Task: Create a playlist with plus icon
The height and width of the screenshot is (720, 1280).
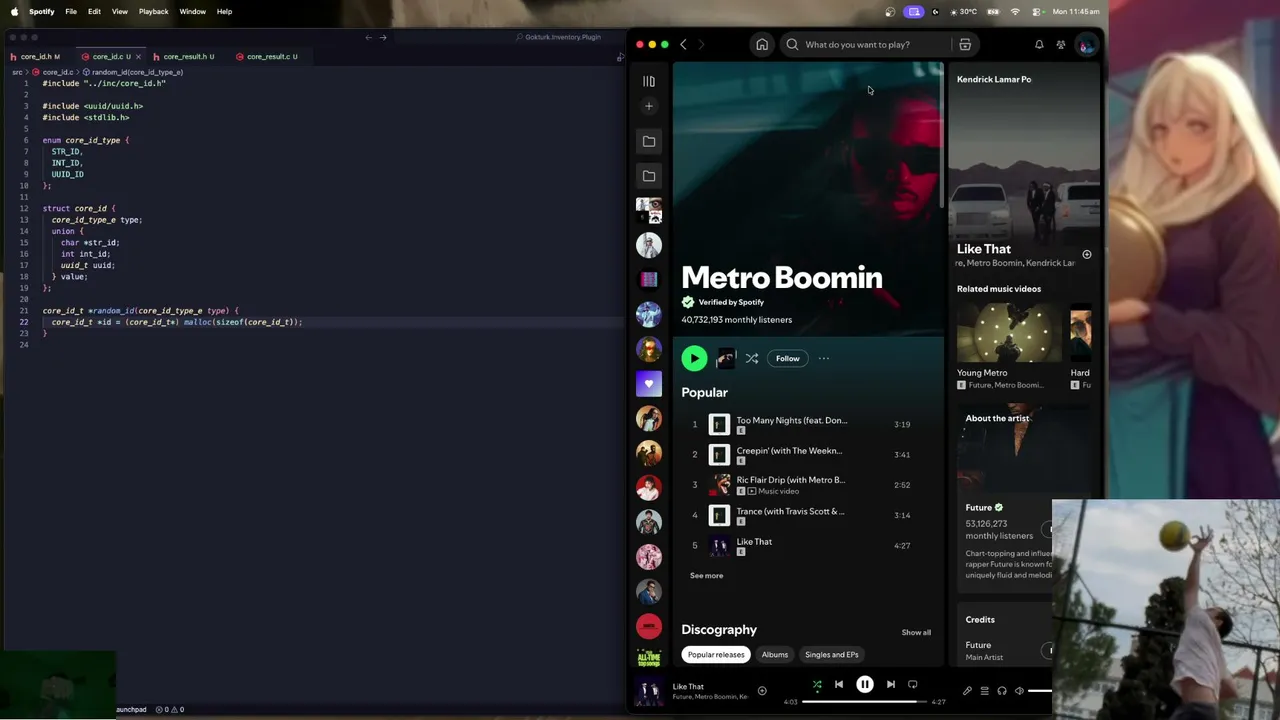Action: (x=649, y=106)
